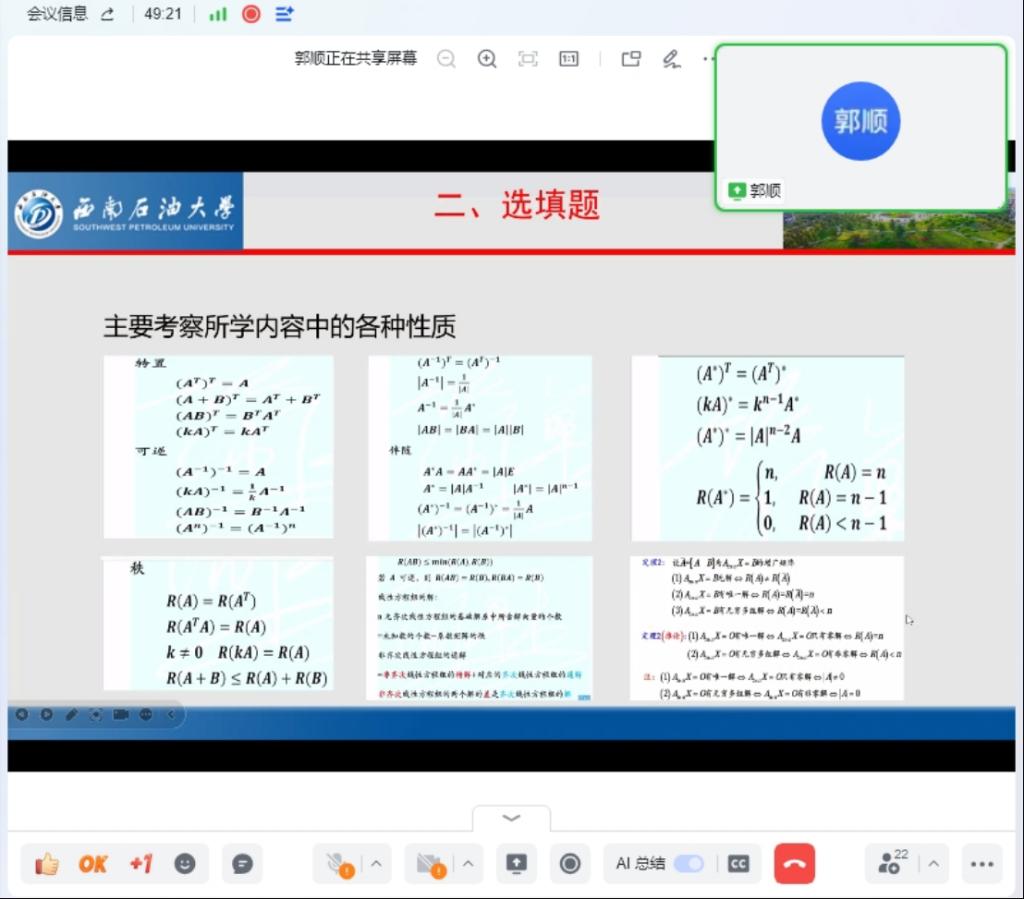Click 主要考察所学内容中的各种性质 text
This screenshot has height=899, width=1024.
[x=280, y=326]
